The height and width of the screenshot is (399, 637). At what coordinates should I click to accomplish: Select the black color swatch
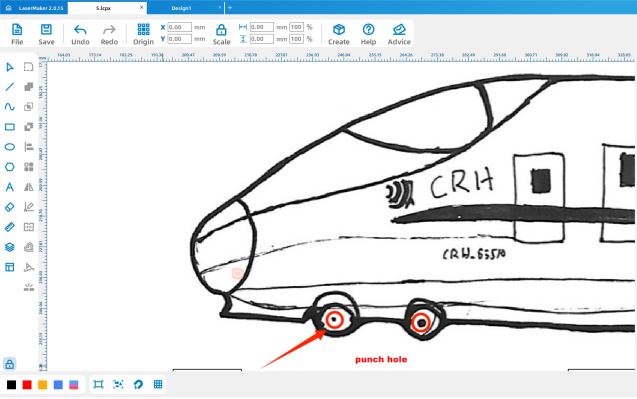pyautogui.click(x=11, y=384)
